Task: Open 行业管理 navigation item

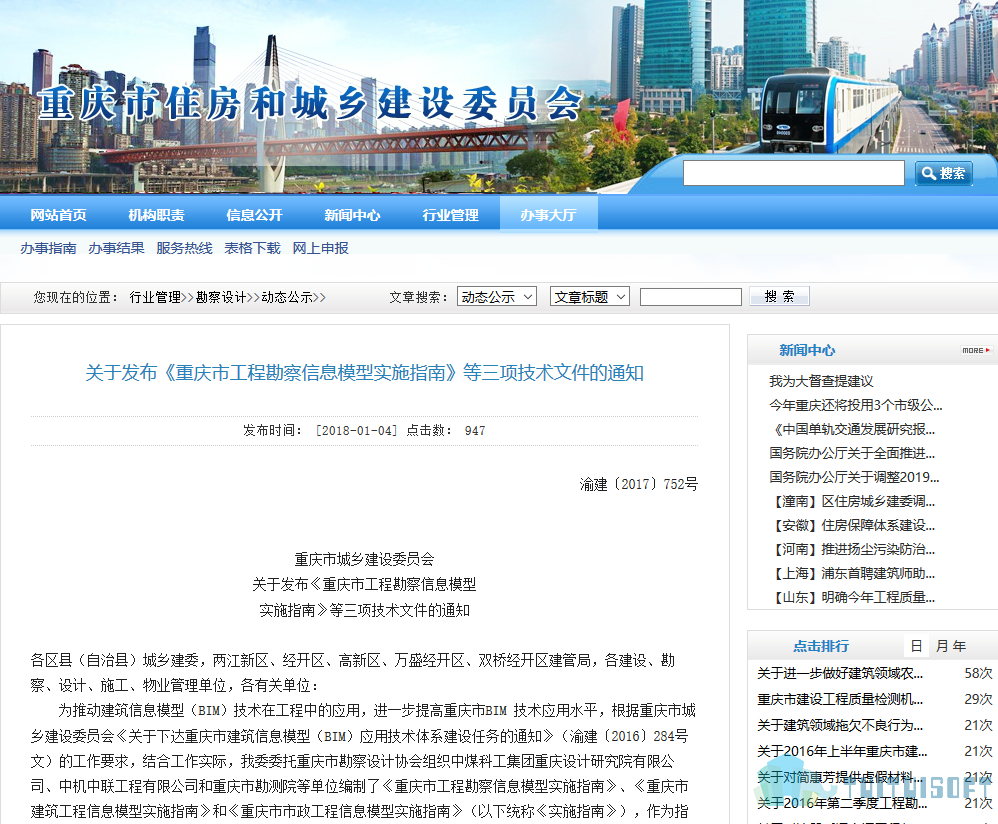Action: click(451, 215)
